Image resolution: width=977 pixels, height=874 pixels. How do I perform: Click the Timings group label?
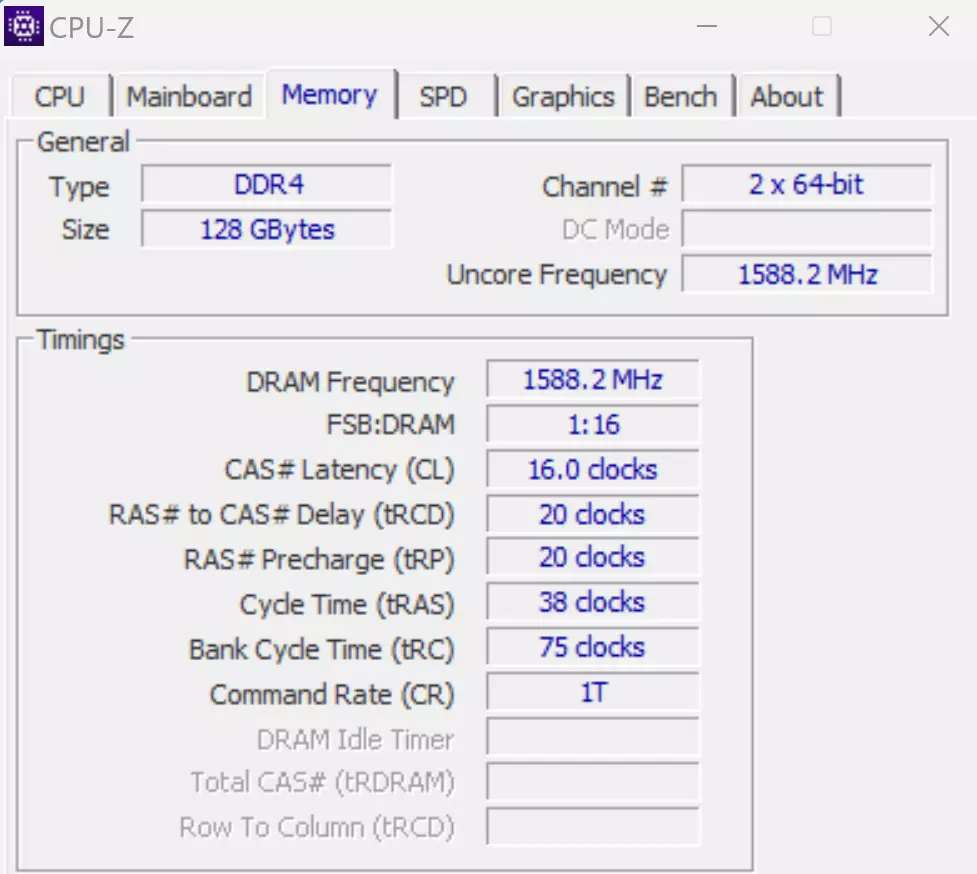point(80,340)
